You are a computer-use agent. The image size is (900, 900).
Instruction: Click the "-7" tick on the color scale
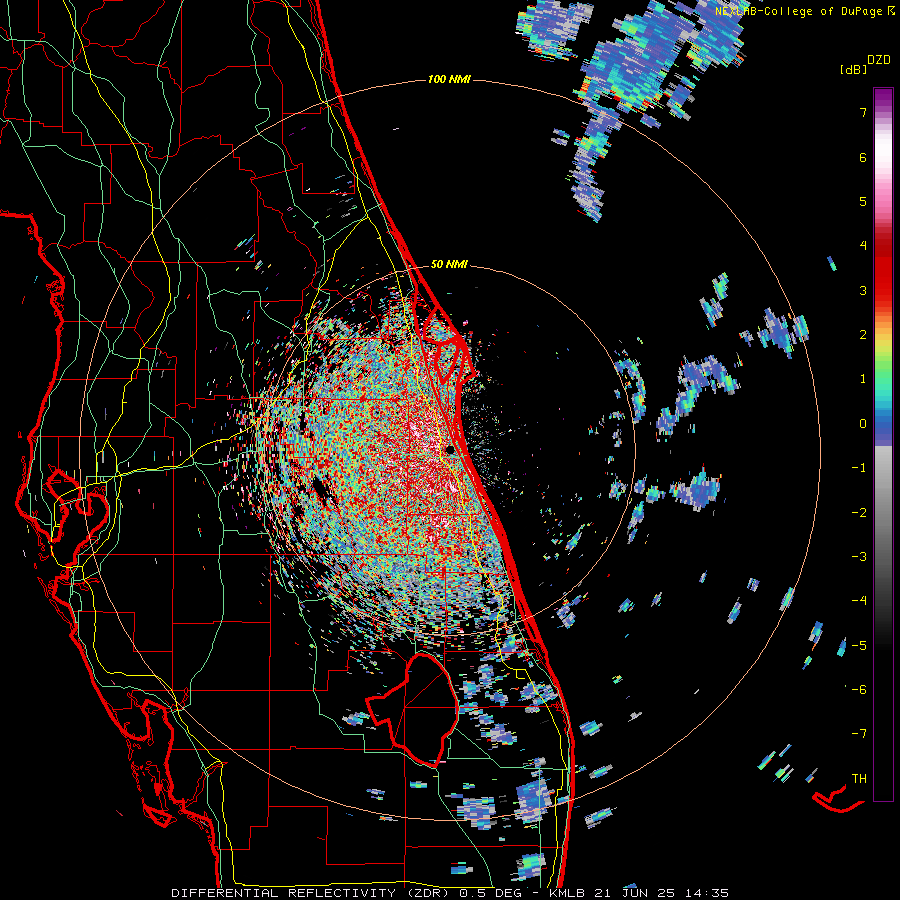point(859,734)
